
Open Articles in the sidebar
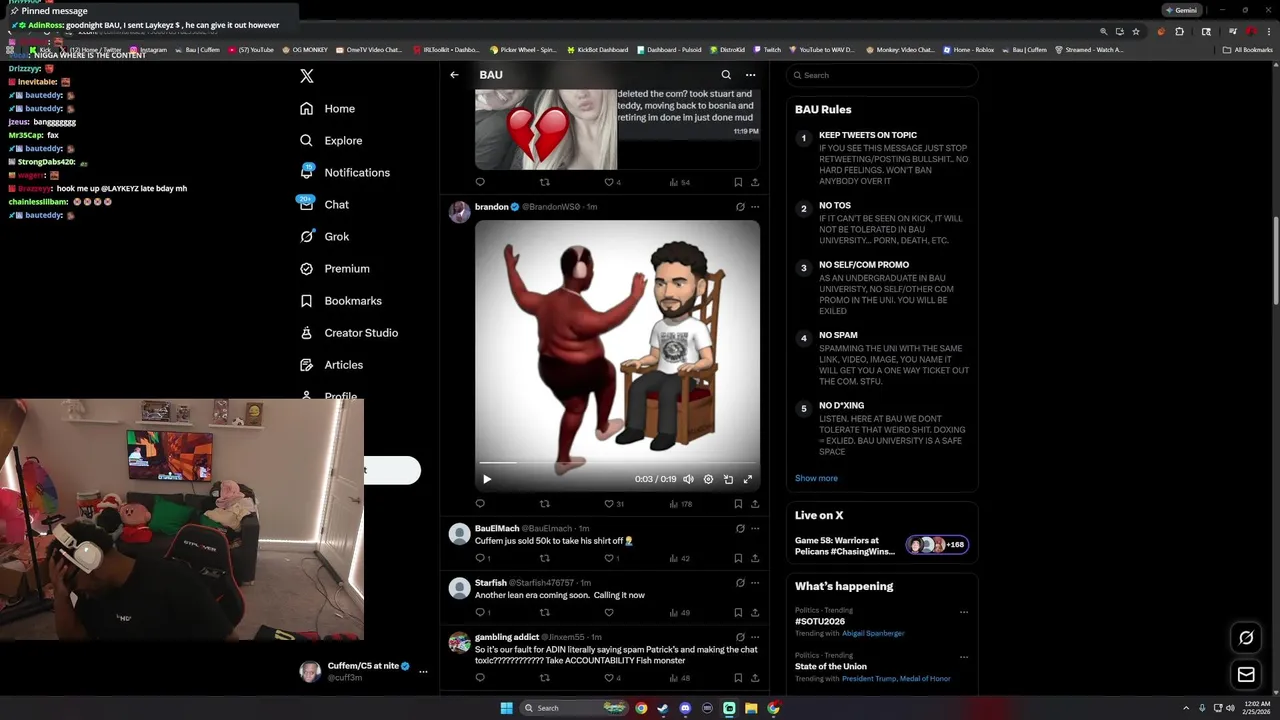[331, 365]
